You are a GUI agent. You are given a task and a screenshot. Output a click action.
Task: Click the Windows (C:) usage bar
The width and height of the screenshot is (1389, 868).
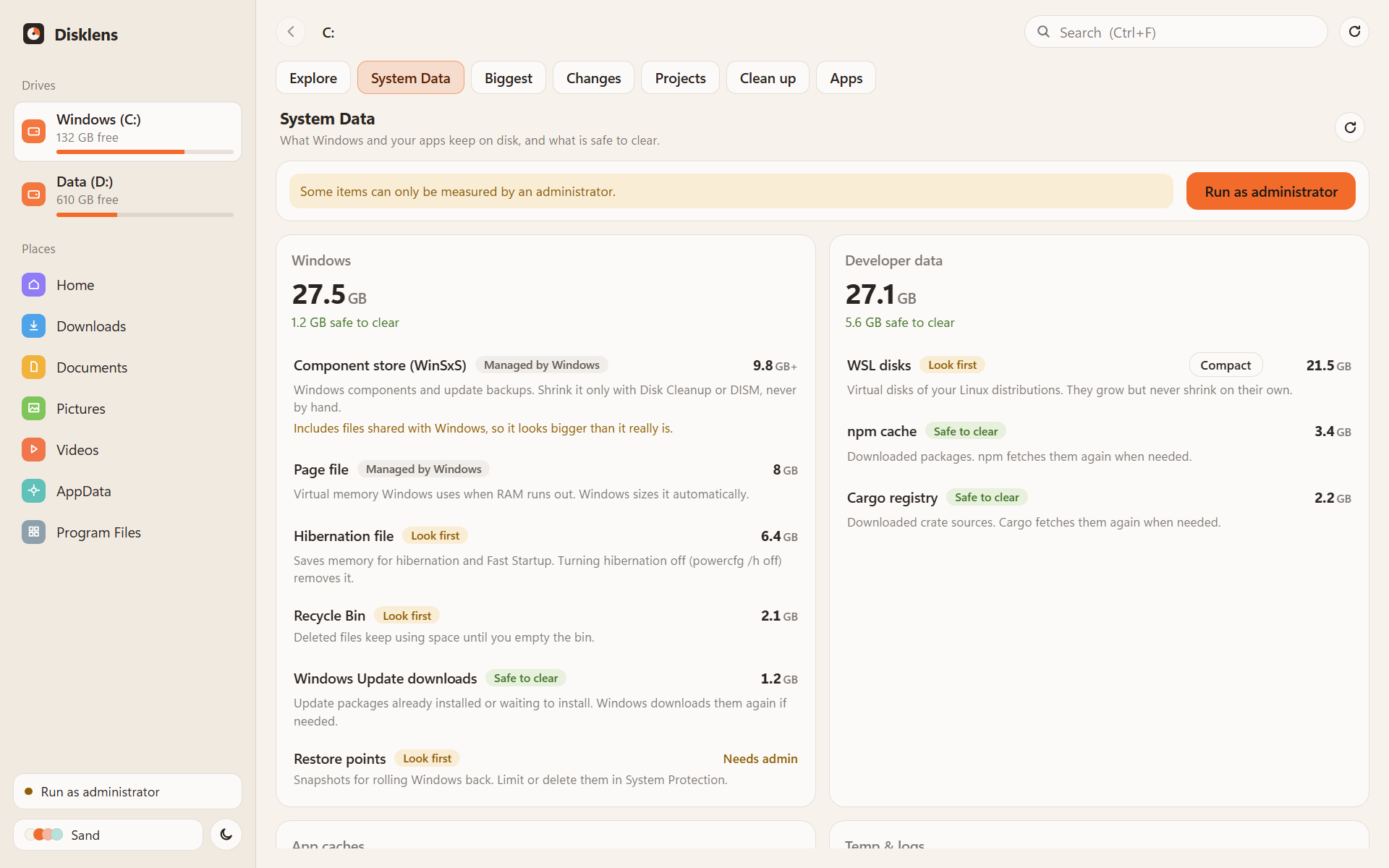pyautogui.click(x=145, y=152)
